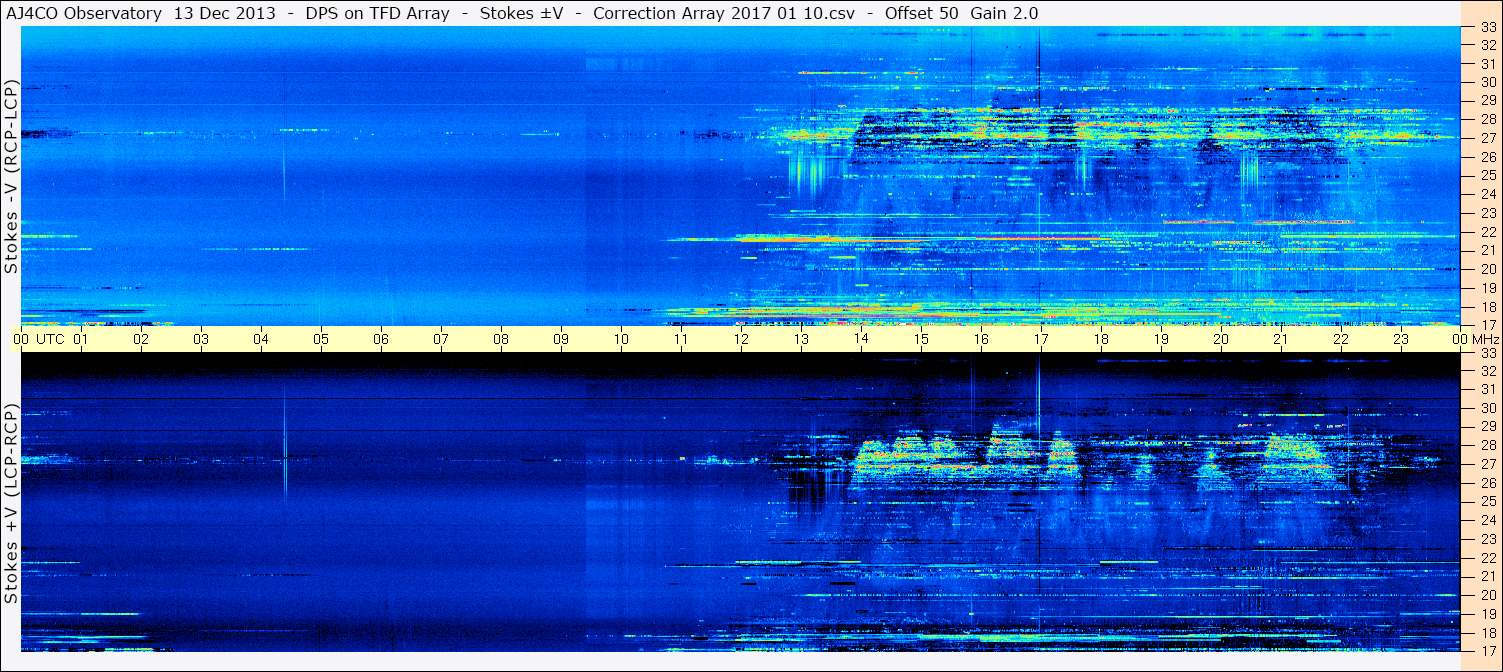
Task: Click the 12 hour time marker
Action: coord(741,339)
